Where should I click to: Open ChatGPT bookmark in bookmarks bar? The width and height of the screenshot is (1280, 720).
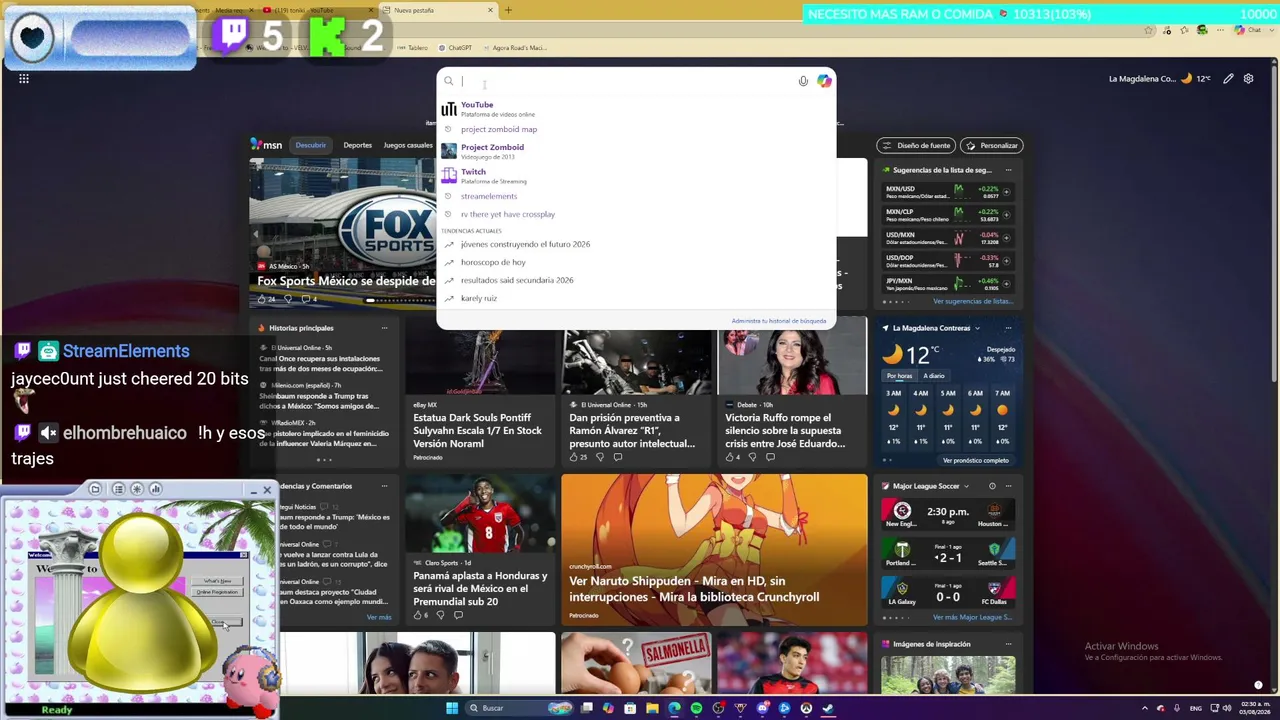click(x=453, y=47)
